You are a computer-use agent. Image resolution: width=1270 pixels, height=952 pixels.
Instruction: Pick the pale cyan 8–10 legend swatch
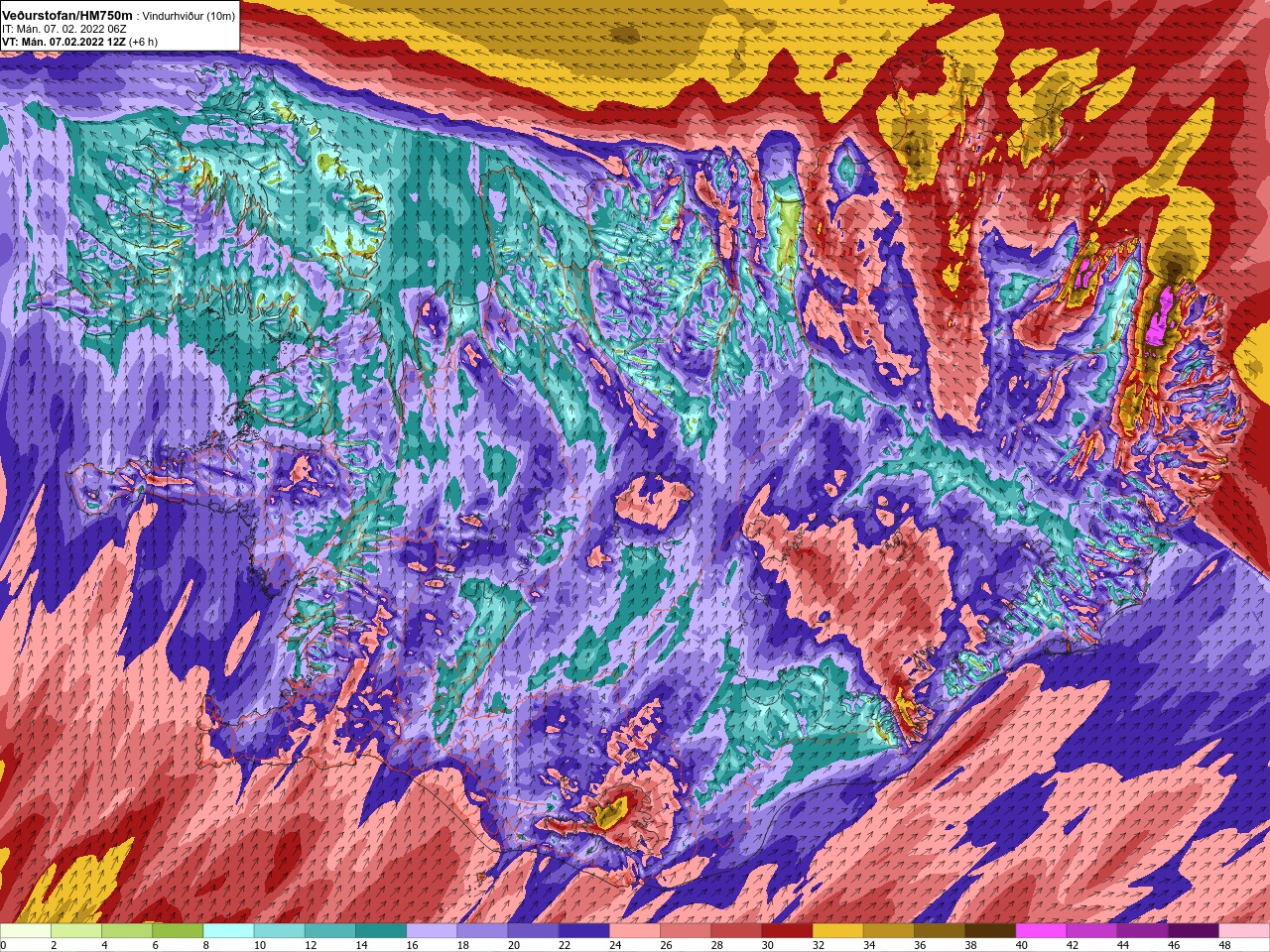coord(228,931)
